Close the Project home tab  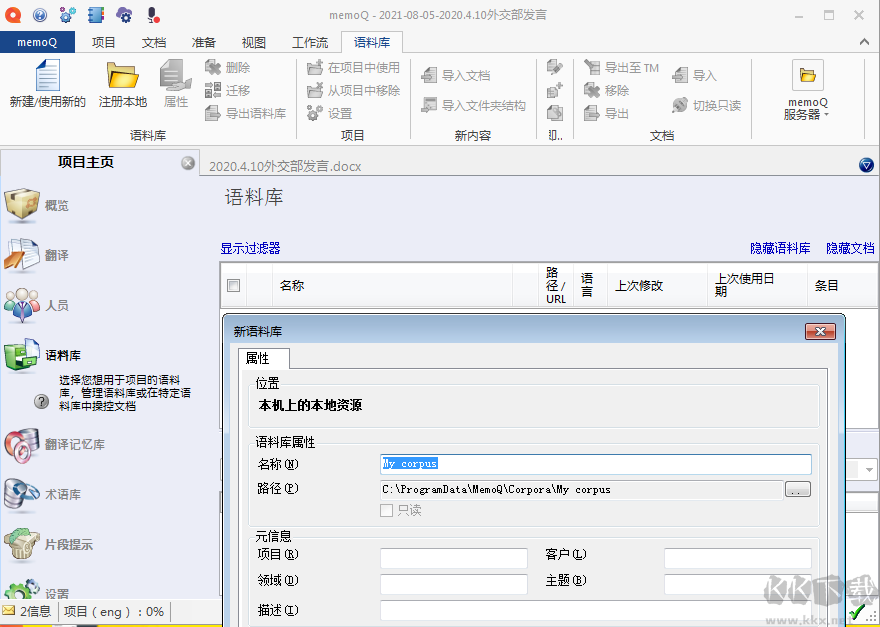coord(188,163)
